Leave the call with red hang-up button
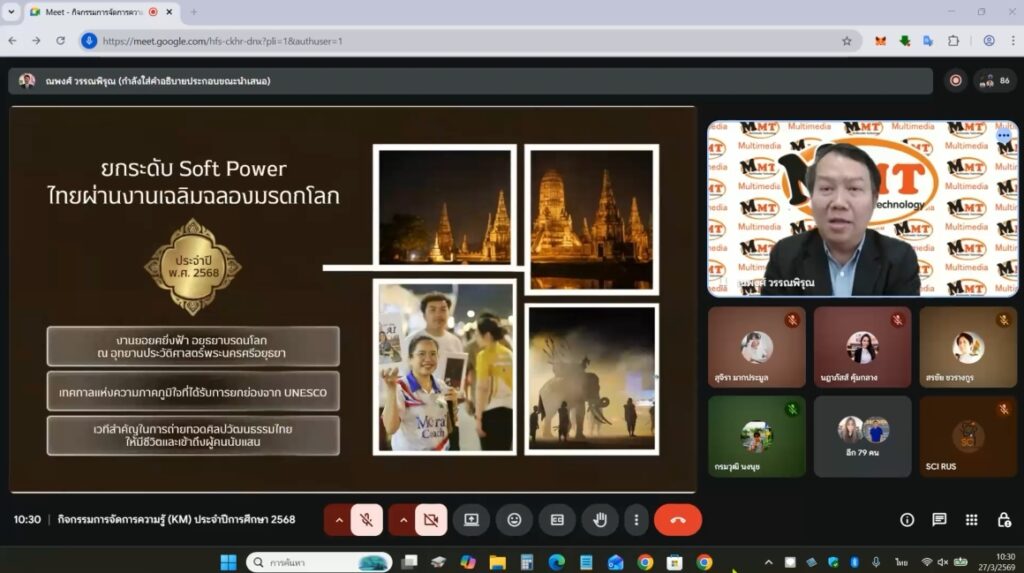Screen dimensions: 1024x573 pos(678,520)
